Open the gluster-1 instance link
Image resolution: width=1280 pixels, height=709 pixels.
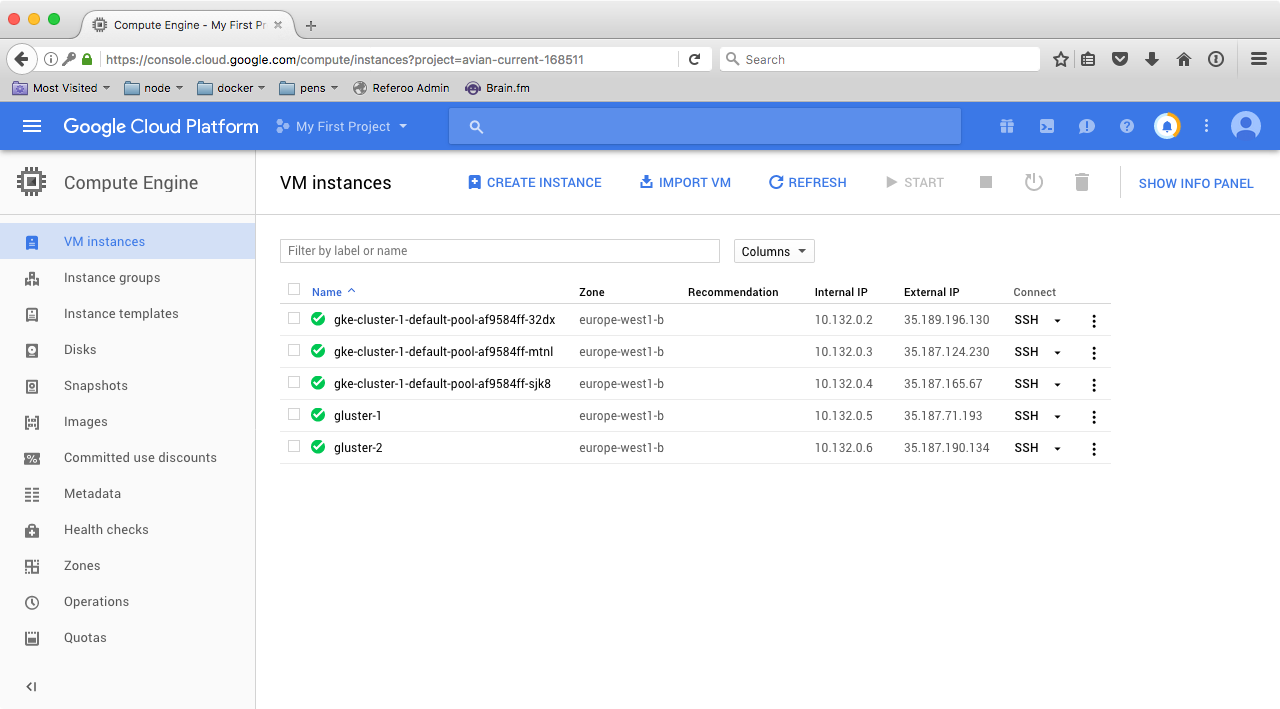pyautogui.click(x=358, y=416)
